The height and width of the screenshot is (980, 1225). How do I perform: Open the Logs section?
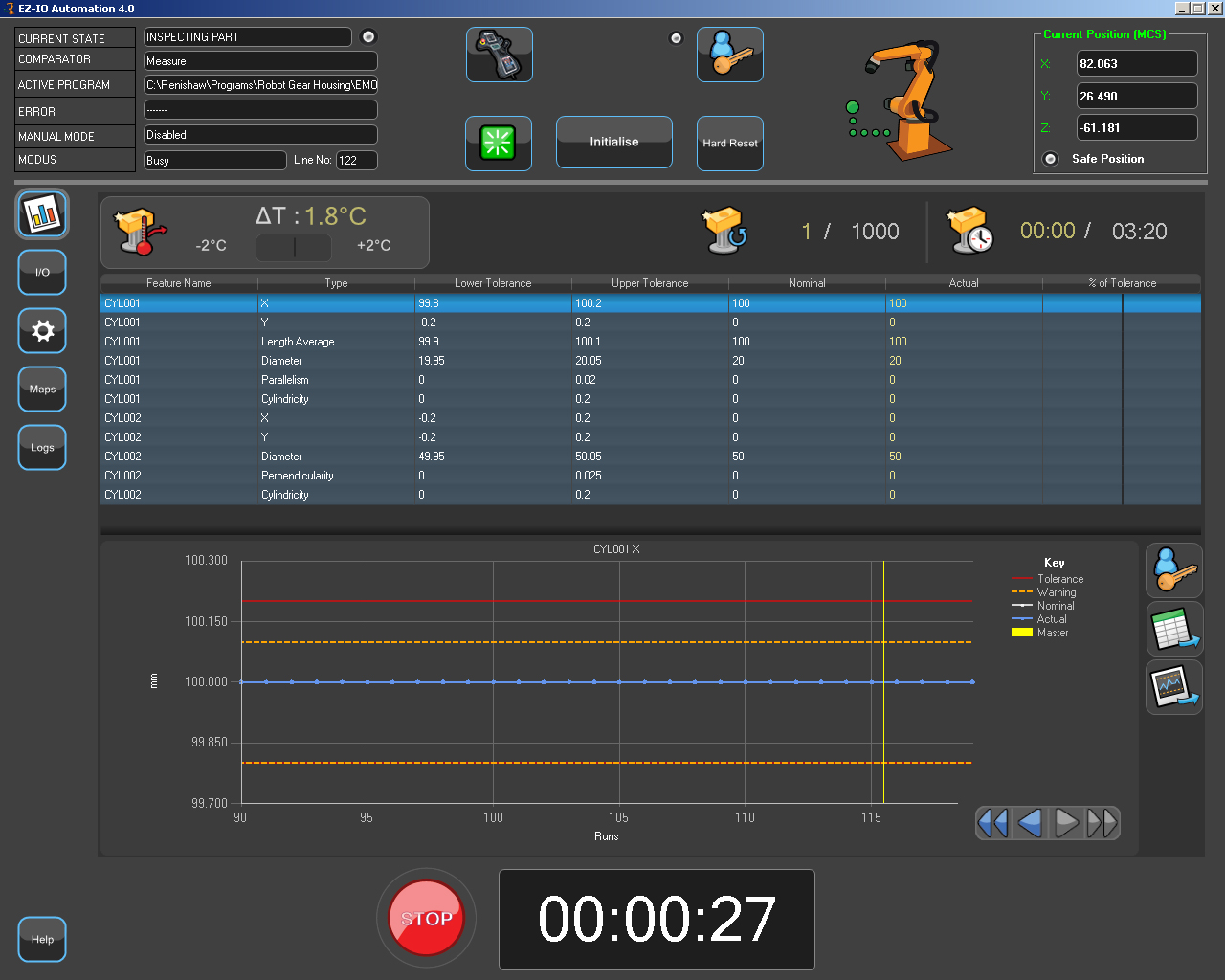tap(42, 448)
